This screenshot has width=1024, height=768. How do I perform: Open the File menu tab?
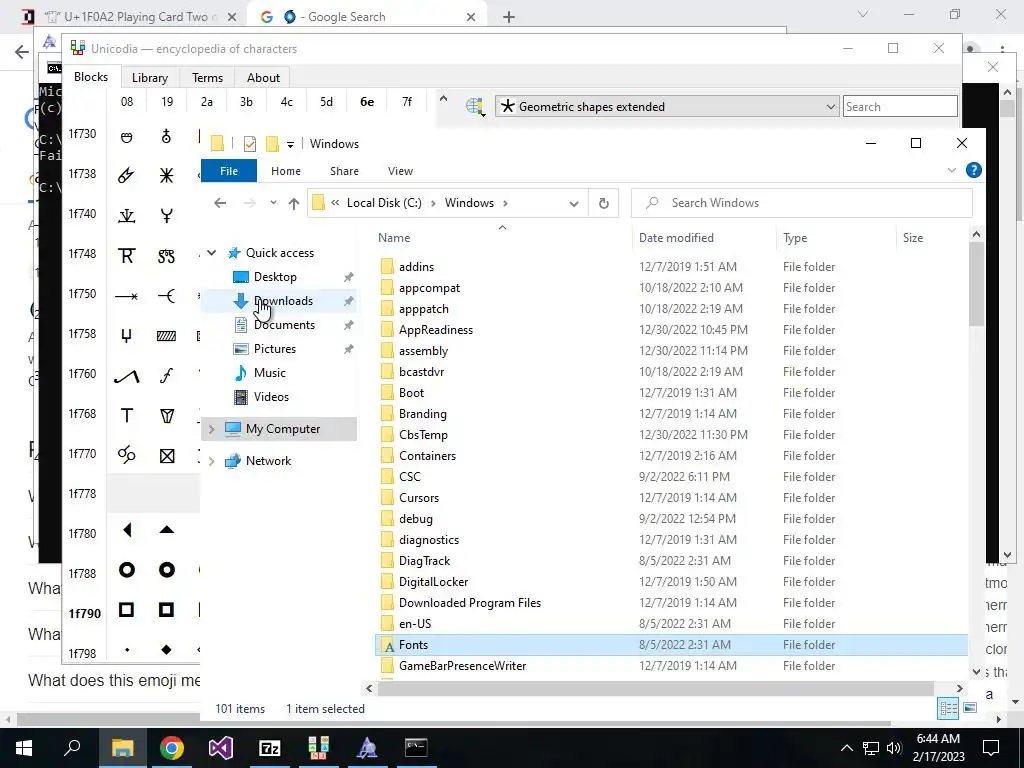pos(229,171)
